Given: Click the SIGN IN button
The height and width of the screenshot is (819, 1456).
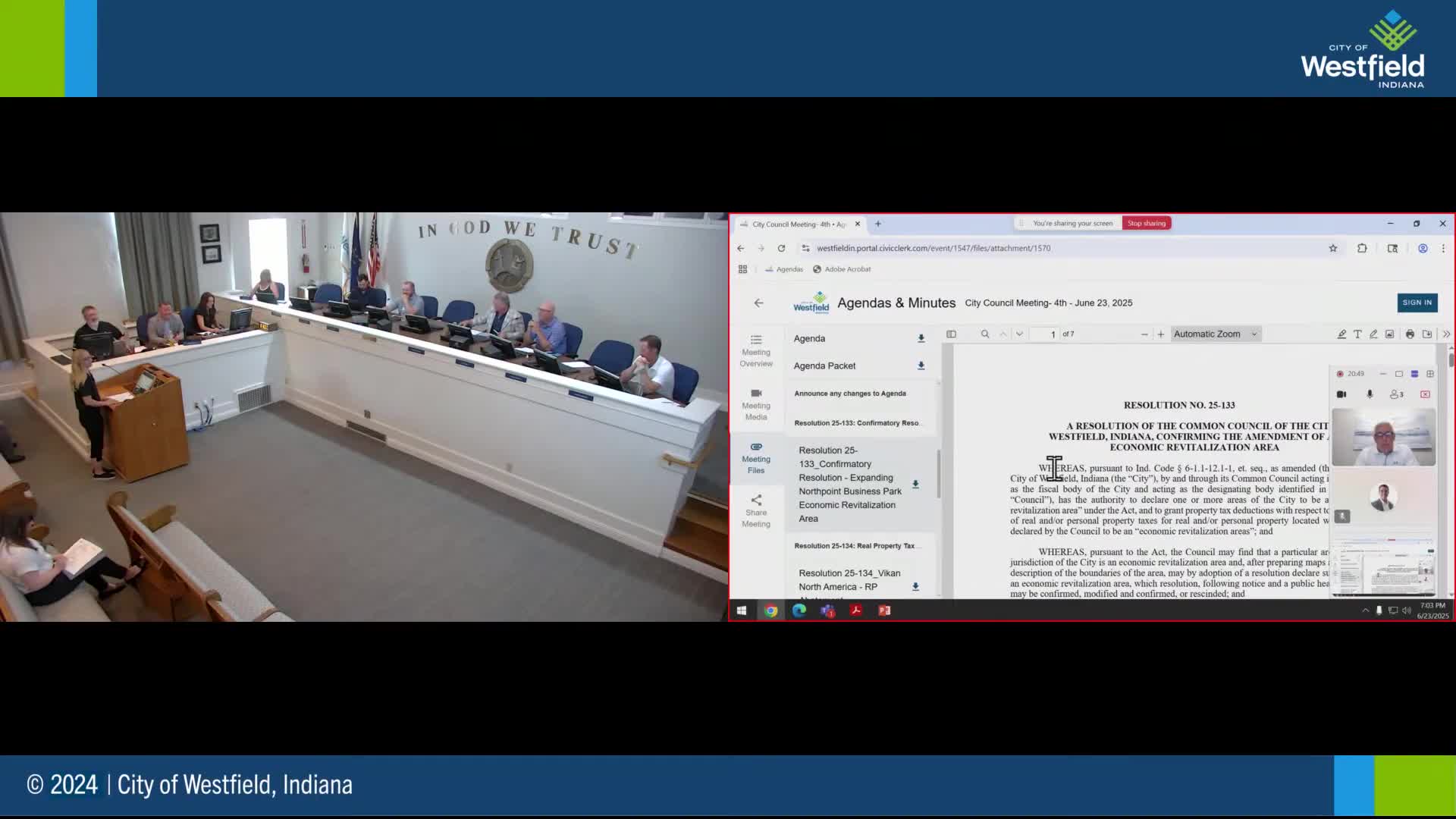Looking at the screenshot, I should click(x=1417, y=303).
